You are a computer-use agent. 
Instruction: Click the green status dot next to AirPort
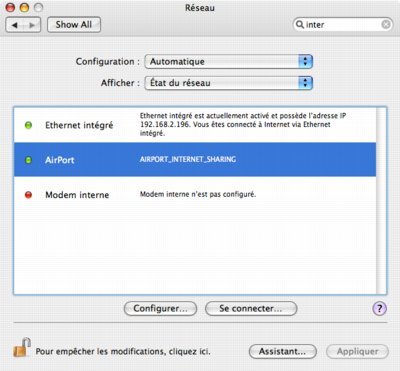coord(28,160)
